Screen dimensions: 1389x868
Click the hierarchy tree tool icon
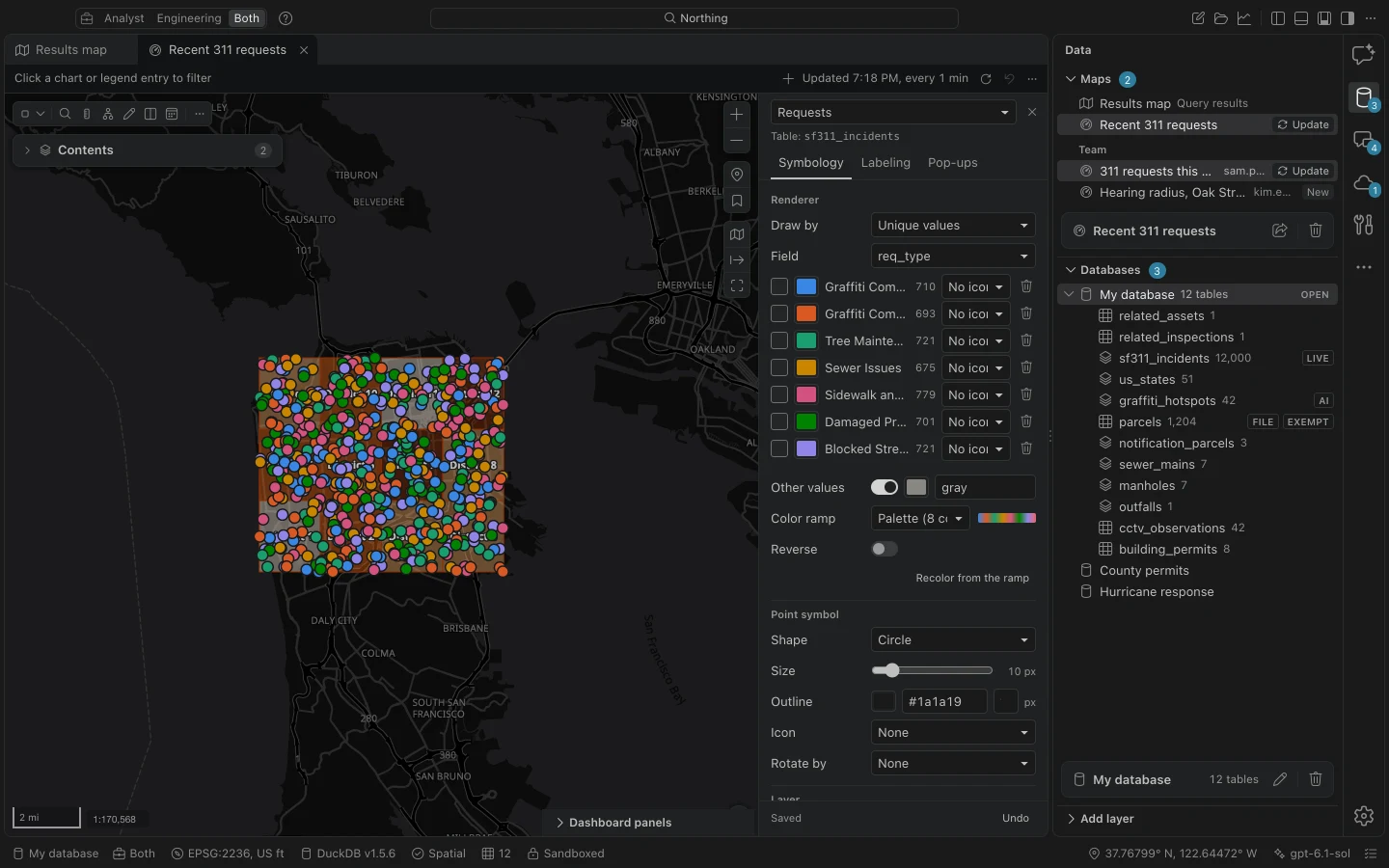point(108,114)
